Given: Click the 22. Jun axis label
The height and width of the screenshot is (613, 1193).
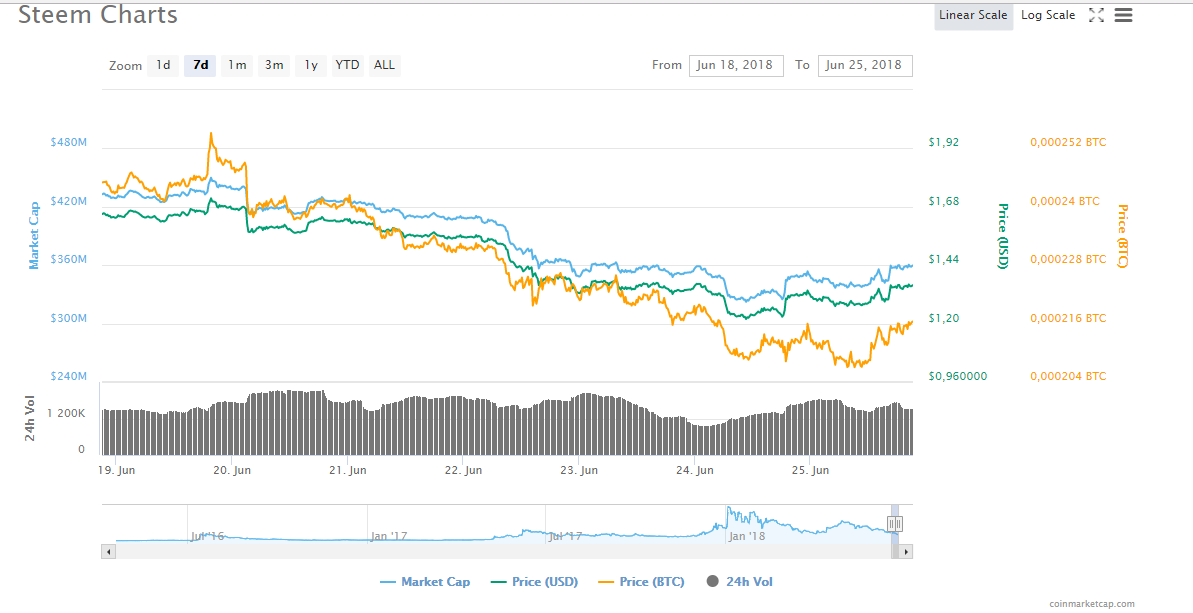Looking at the screenshot, I should click(463, 471).
